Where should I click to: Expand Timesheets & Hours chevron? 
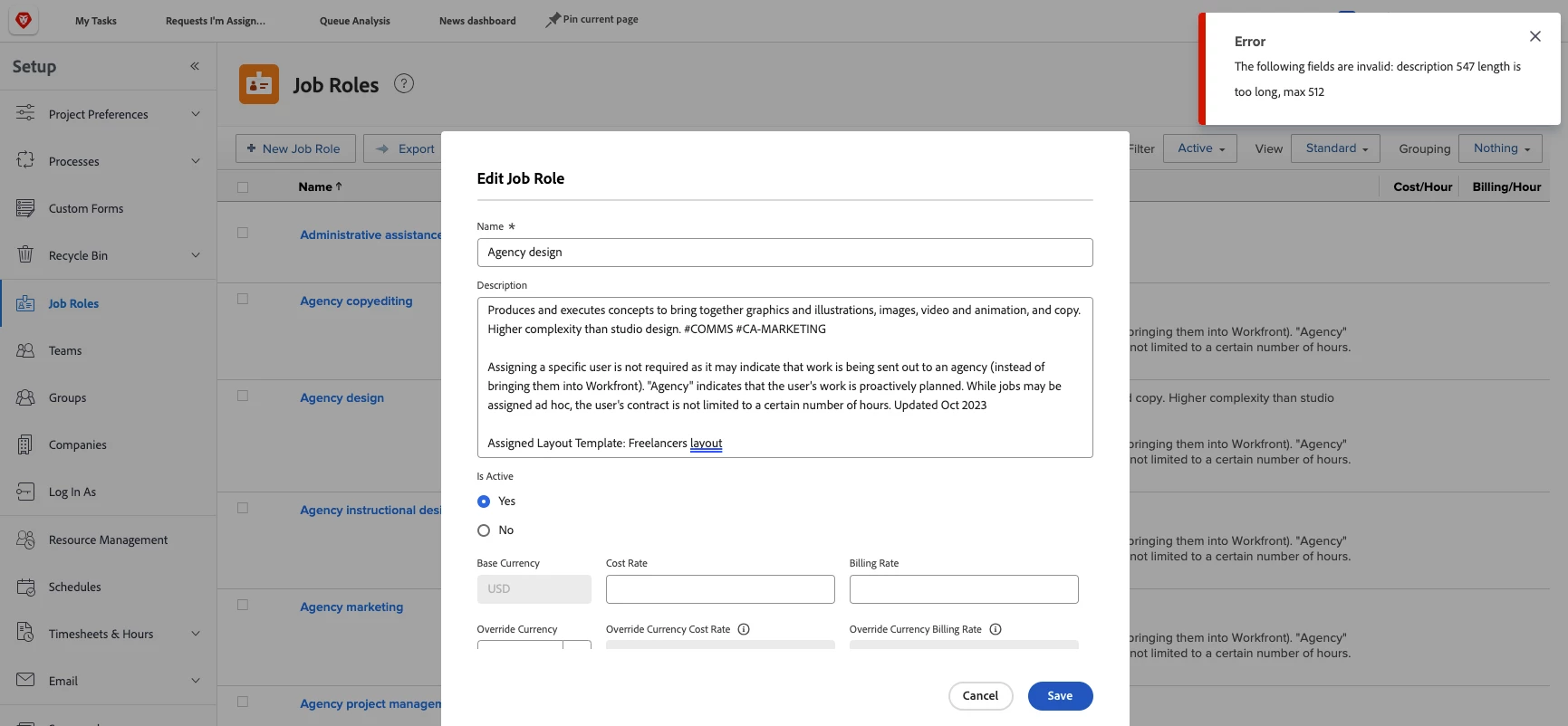pyautogui.click(x=196, y=634)
